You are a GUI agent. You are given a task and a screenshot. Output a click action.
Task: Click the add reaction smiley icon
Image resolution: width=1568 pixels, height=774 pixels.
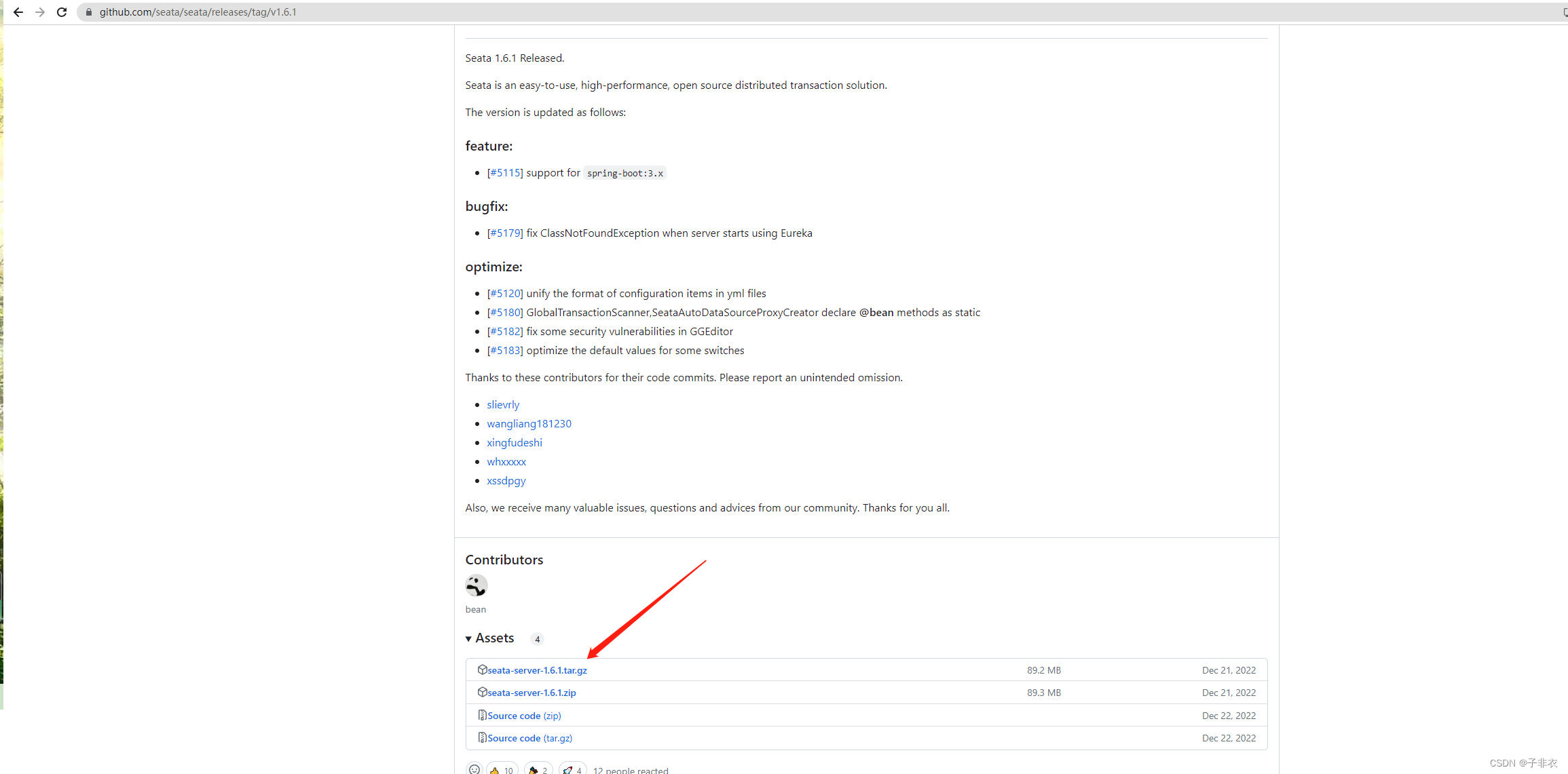[x=474, y=769]
